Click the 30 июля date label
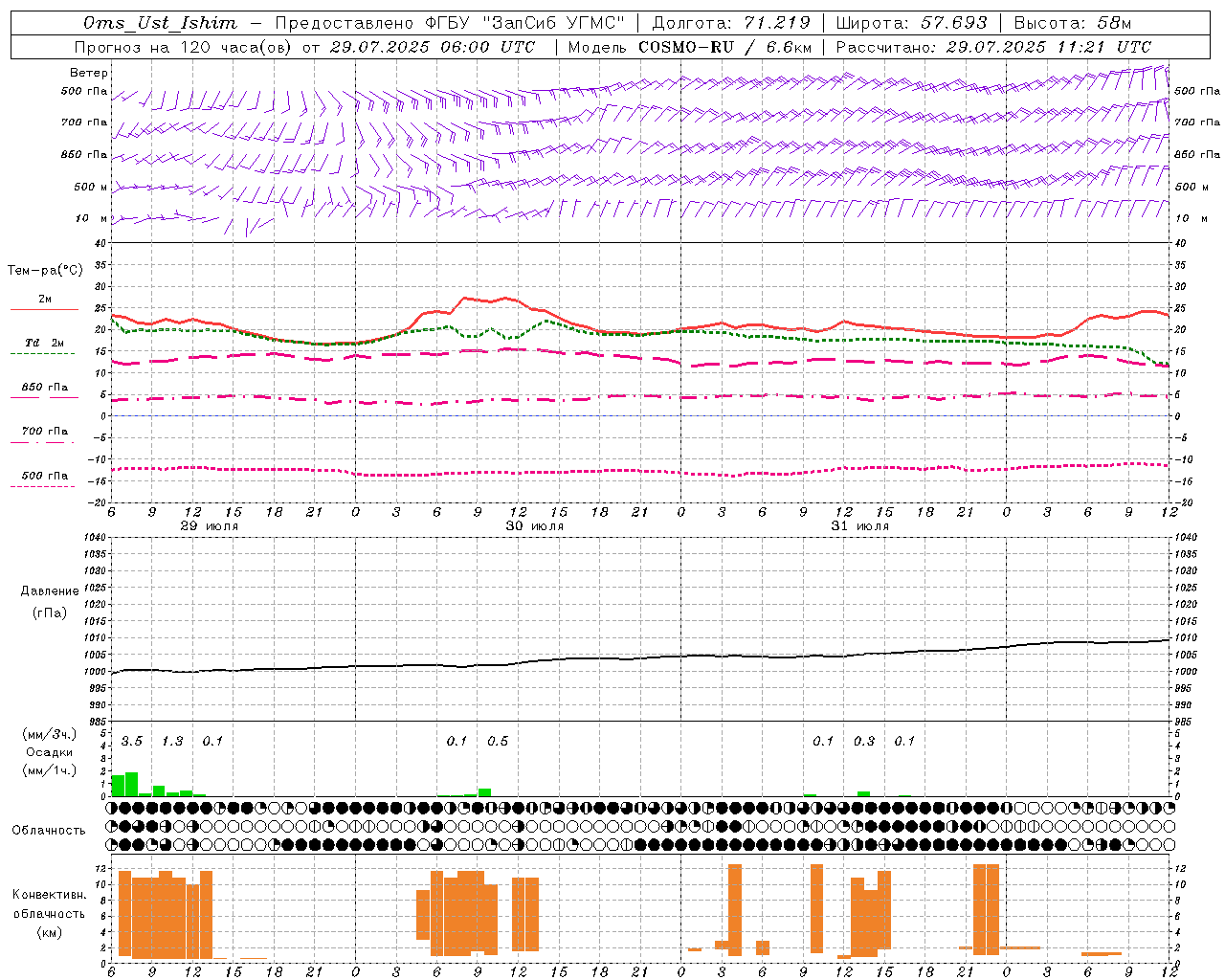Viewport: 1225px width, 980px height. tap(535, 526)
